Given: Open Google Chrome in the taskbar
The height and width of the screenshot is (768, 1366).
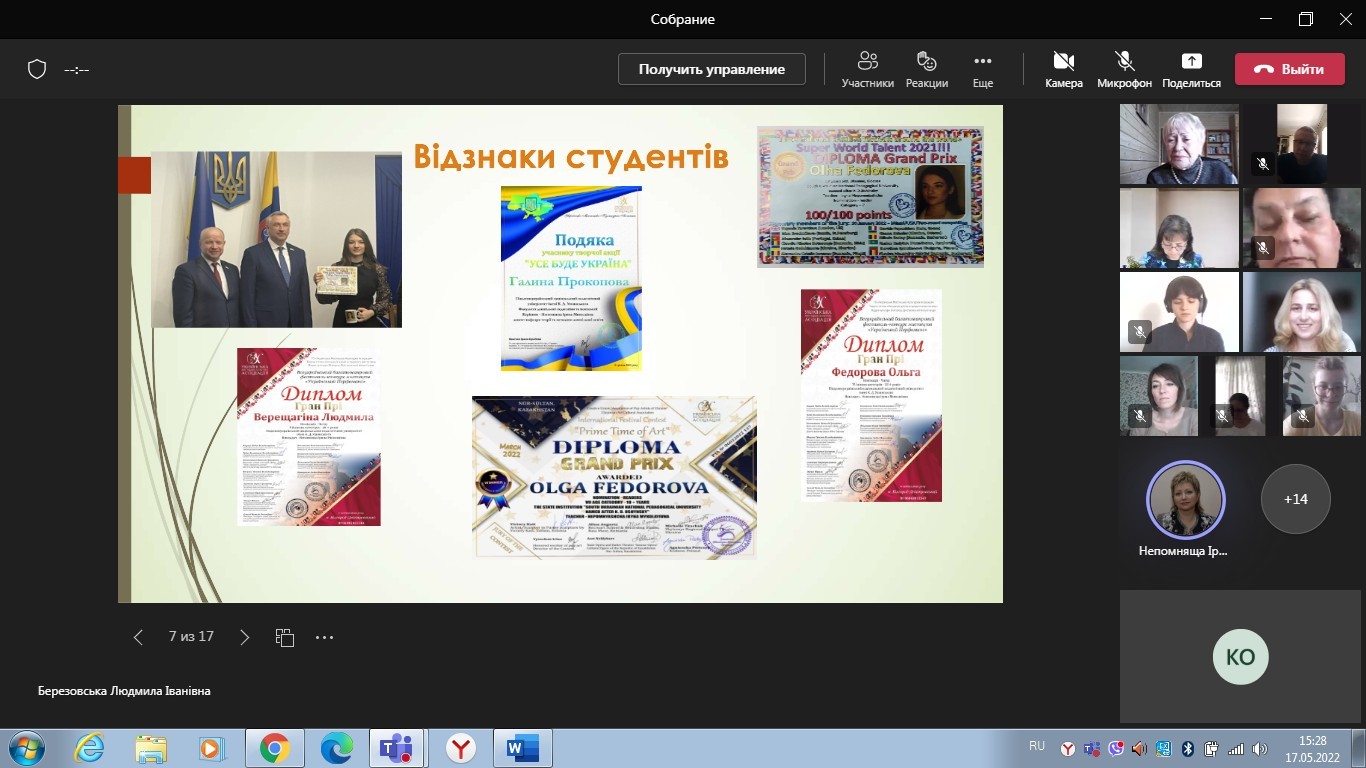Looking at the screenshot, I should 274,747.
